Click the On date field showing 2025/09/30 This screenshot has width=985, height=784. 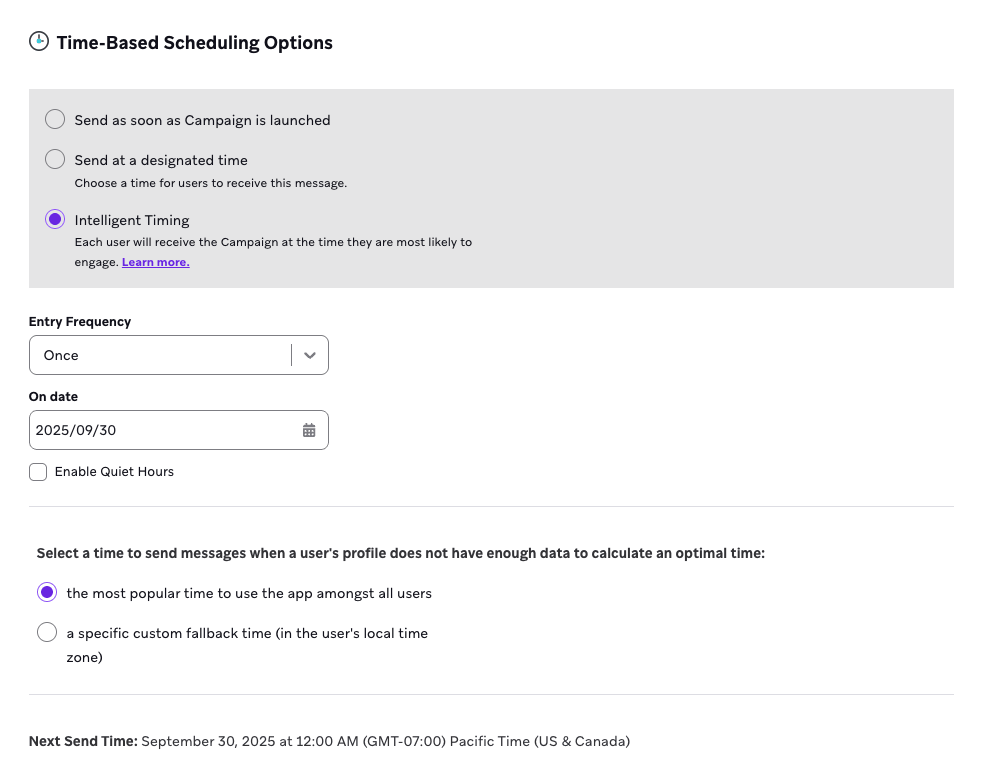[x=160, y=430]
